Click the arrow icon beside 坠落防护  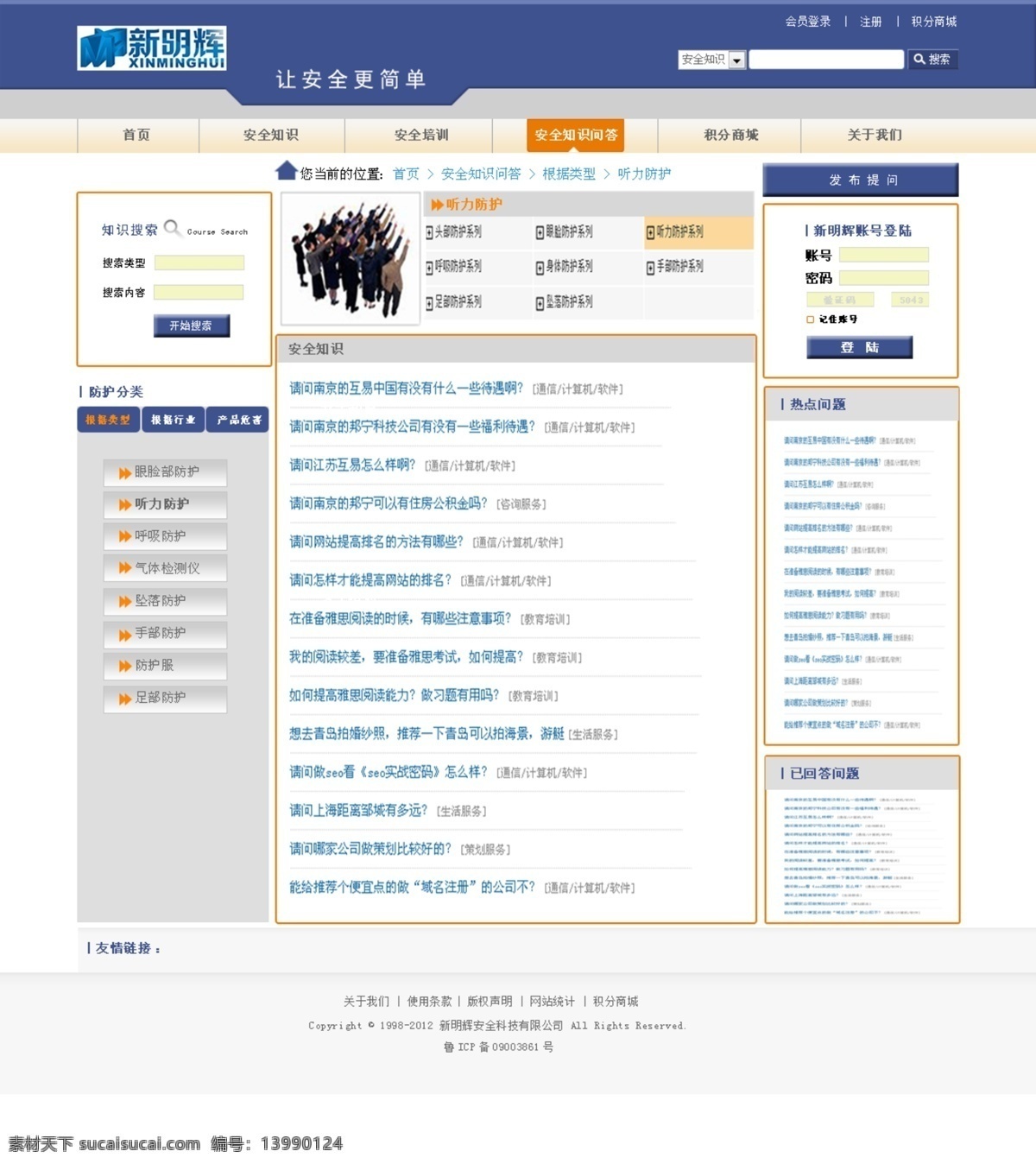[x=125, y=602]
